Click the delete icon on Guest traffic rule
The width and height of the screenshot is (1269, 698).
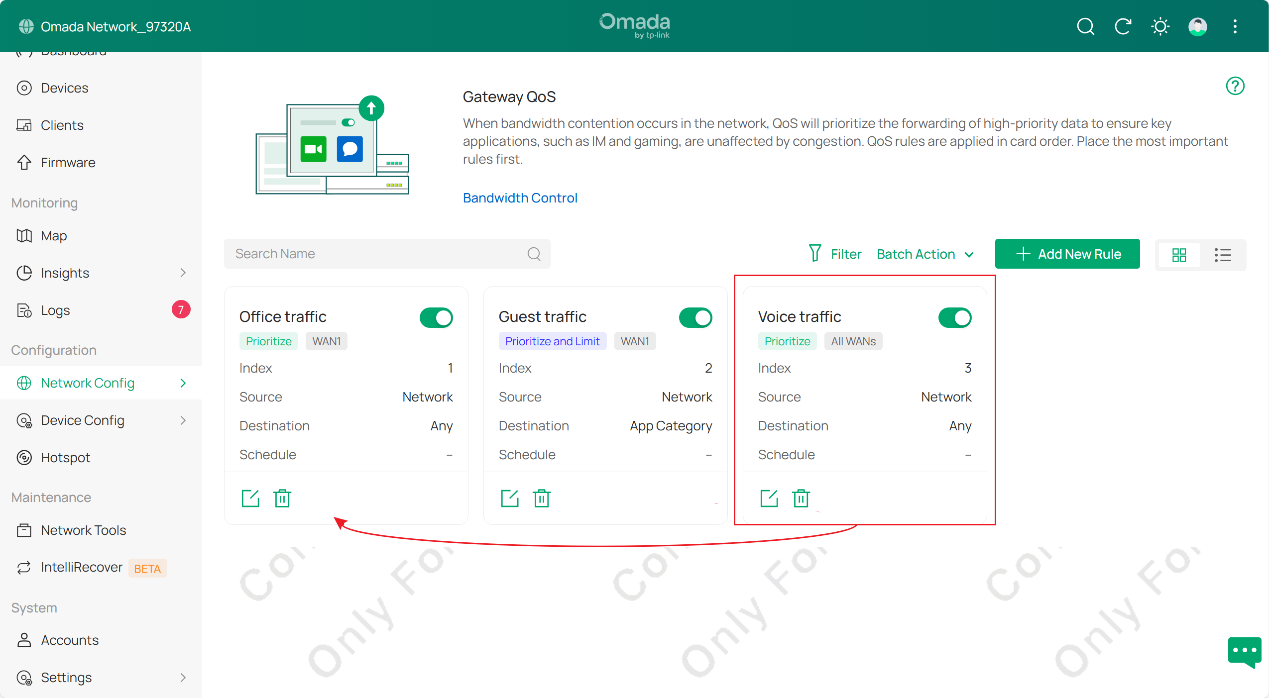[541, 497]
